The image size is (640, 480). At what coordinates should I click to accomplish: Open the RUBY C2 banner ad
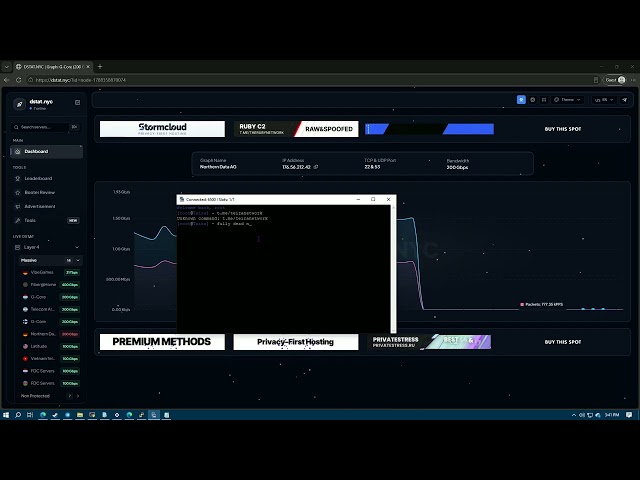(x=296, y=129)
